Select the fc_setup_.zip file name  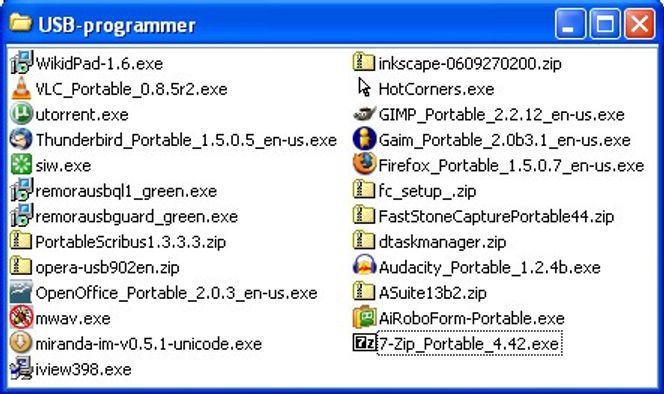click(x=427, y=191)
